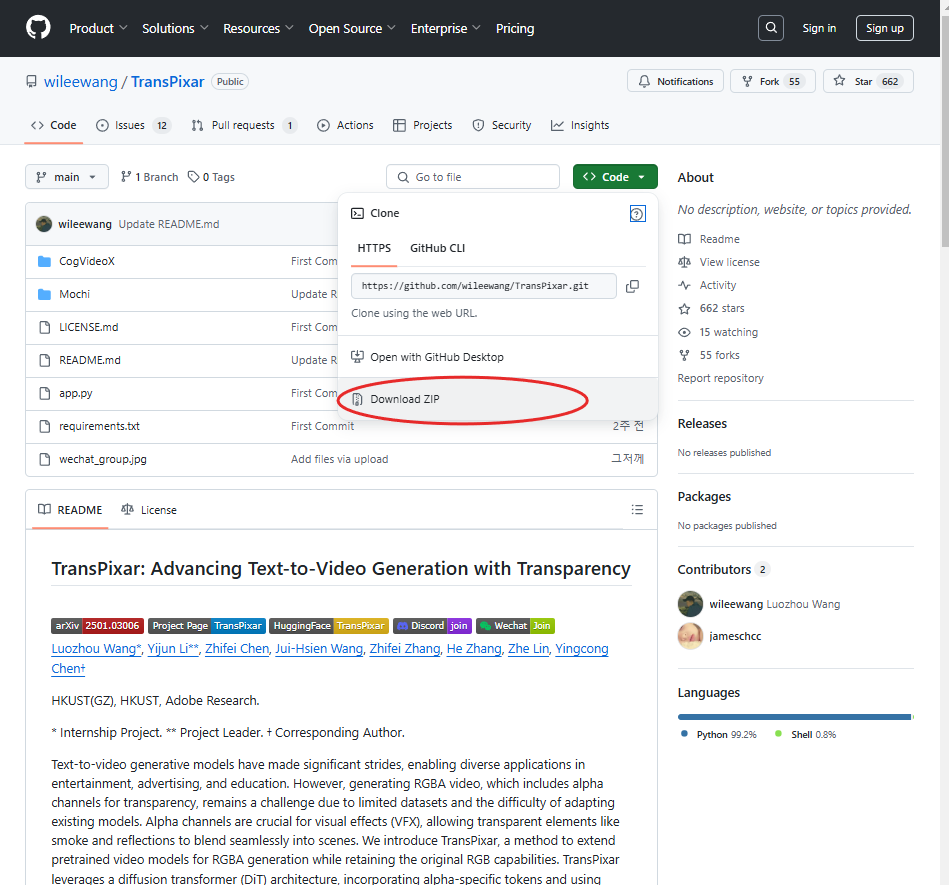The height and width of the screenshot is (885, 949).
Task: Open Readme link in About sidebar
Action: click(x=709, y=239)
